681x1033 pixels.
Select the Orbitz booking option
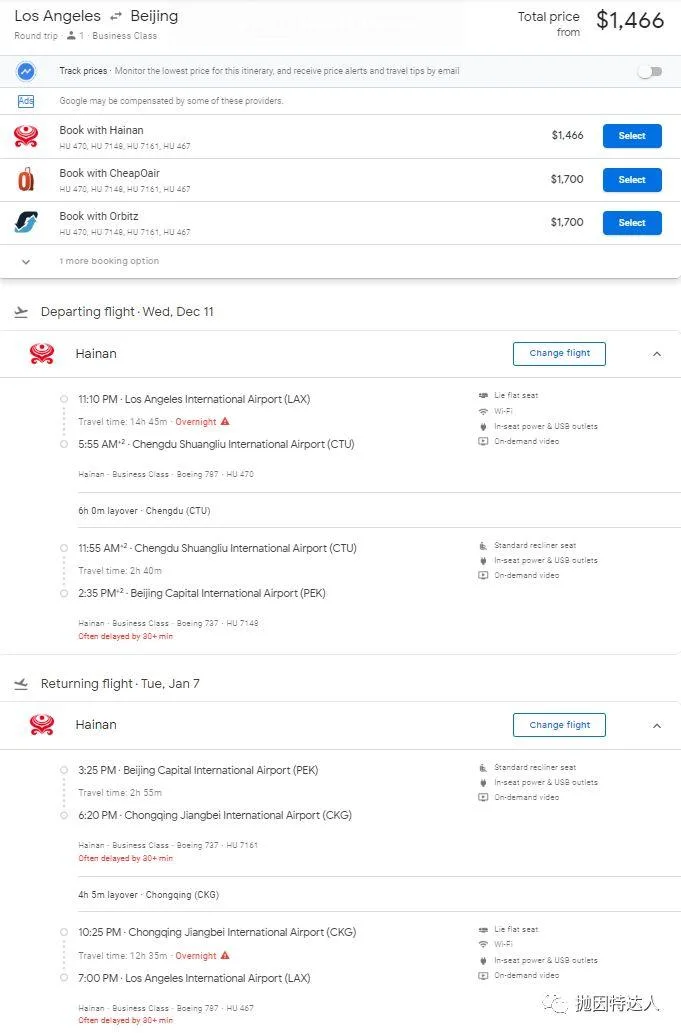pyautogui.click(x=632, y=223)
